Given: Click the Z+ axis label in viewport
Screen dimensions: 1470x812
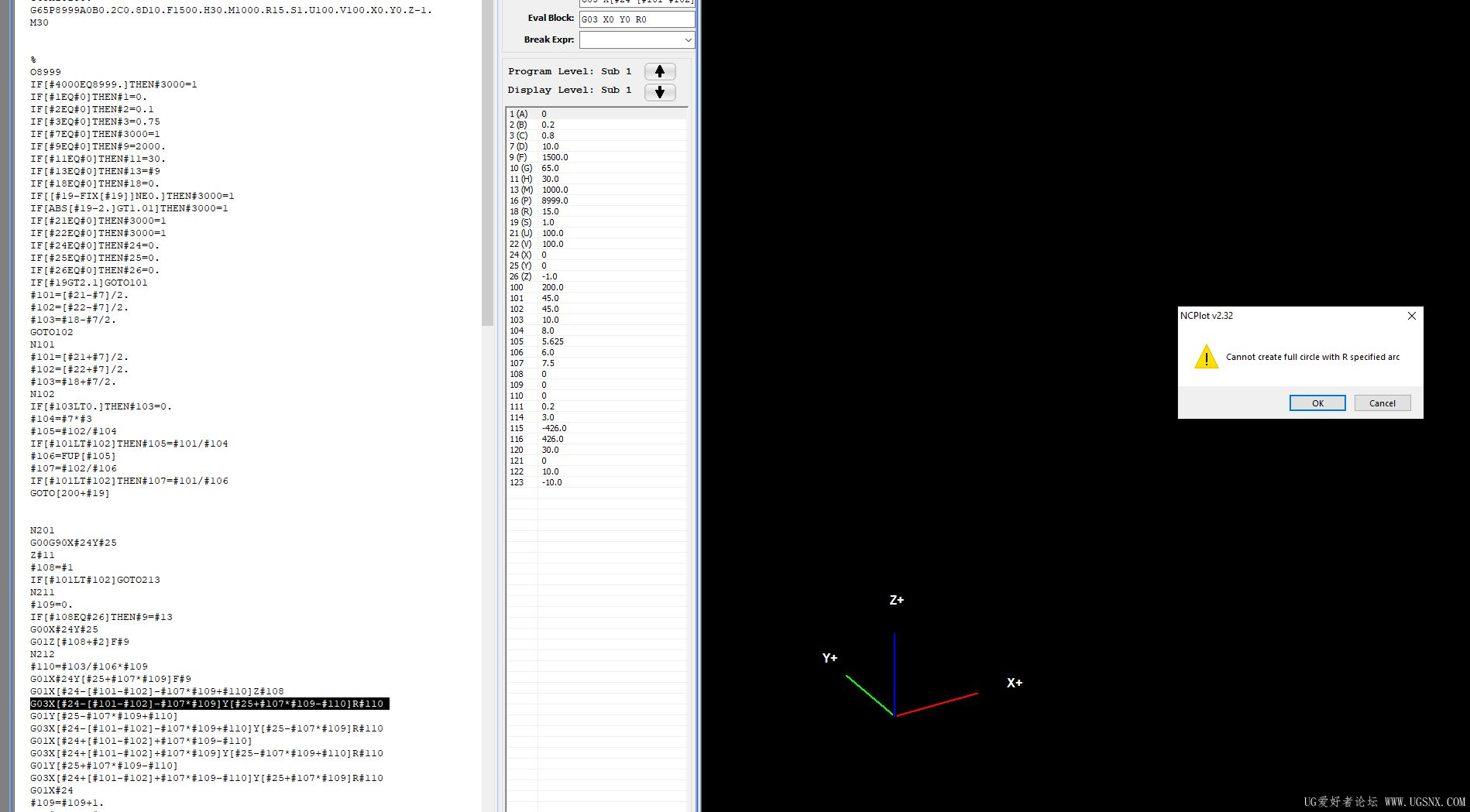Looking at the screenshot, I should point(897,600).
